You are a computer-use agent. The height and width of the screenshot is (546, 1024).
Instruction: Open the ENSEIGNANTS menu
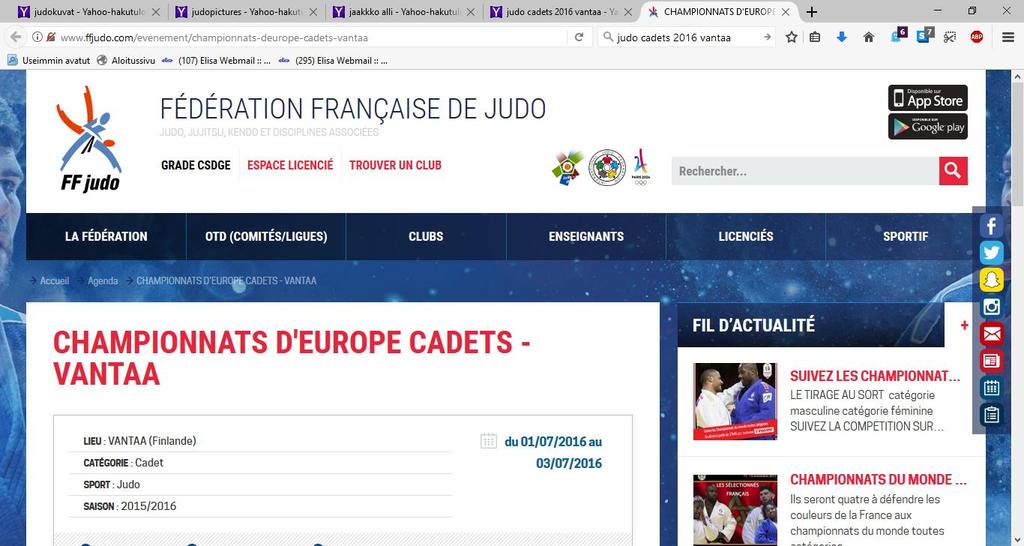coord(586,236)
